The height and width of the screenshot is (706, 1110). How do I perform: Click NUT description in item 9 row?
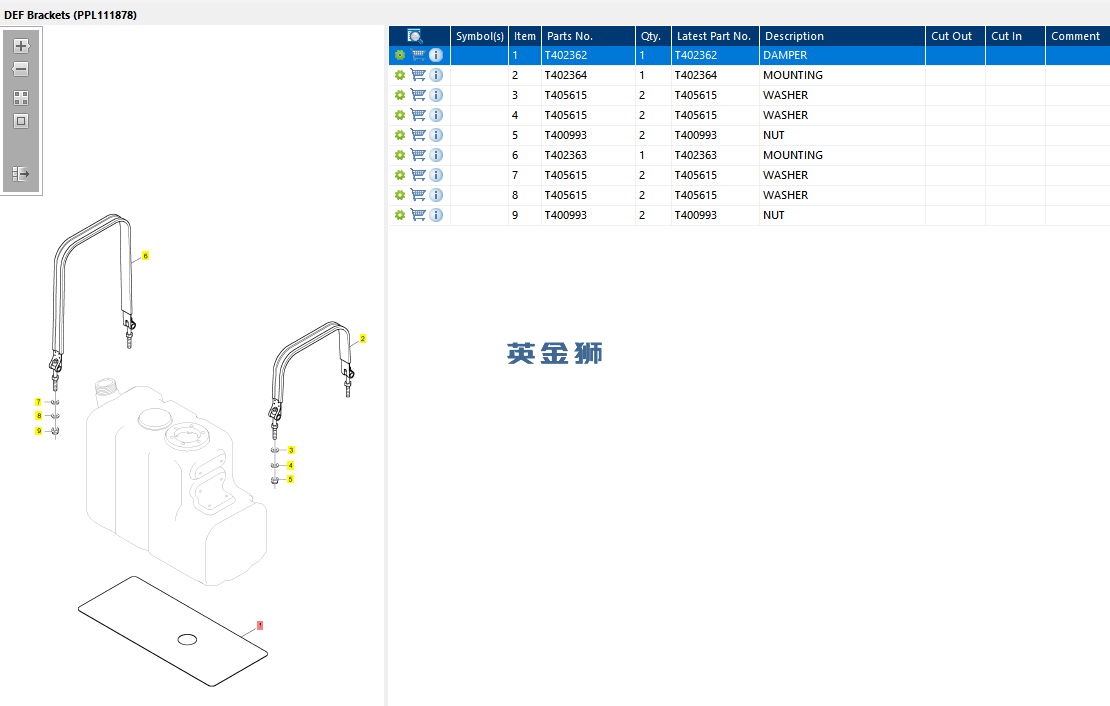point(842,215)
